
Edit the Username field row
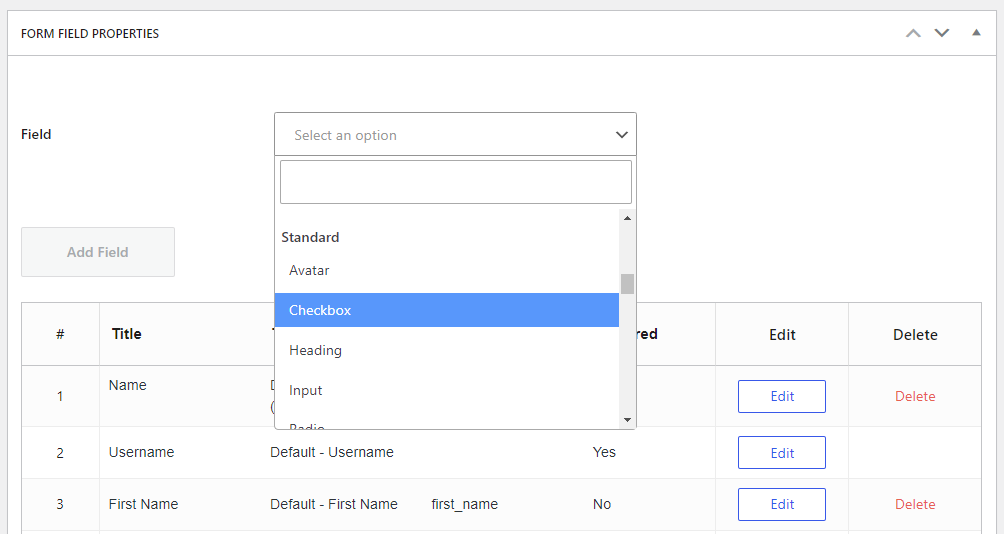(x=781, y=452)
